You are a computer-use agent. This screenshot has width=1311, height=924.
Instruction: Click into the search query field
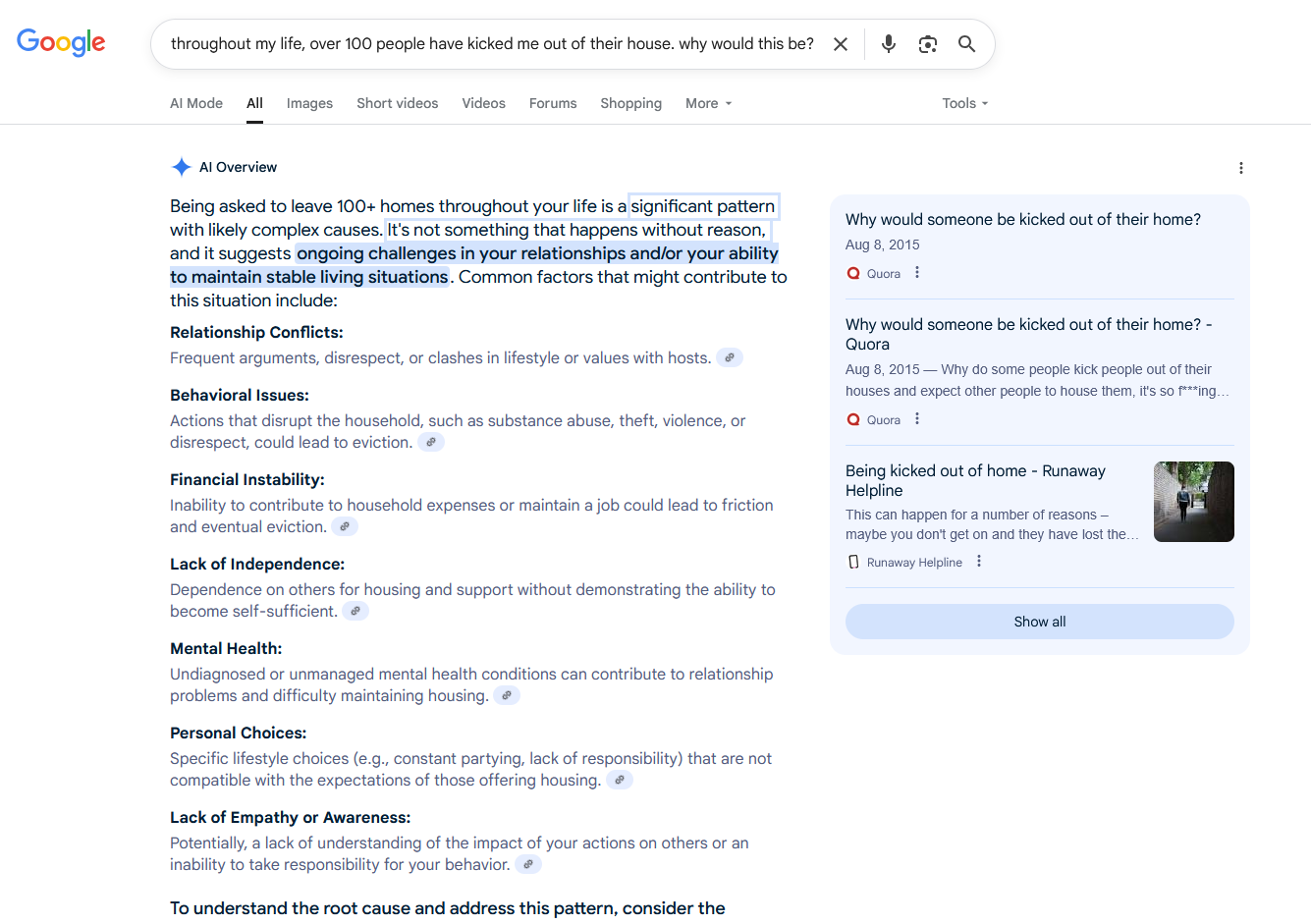pyautogui.click(x=492, y=44)
